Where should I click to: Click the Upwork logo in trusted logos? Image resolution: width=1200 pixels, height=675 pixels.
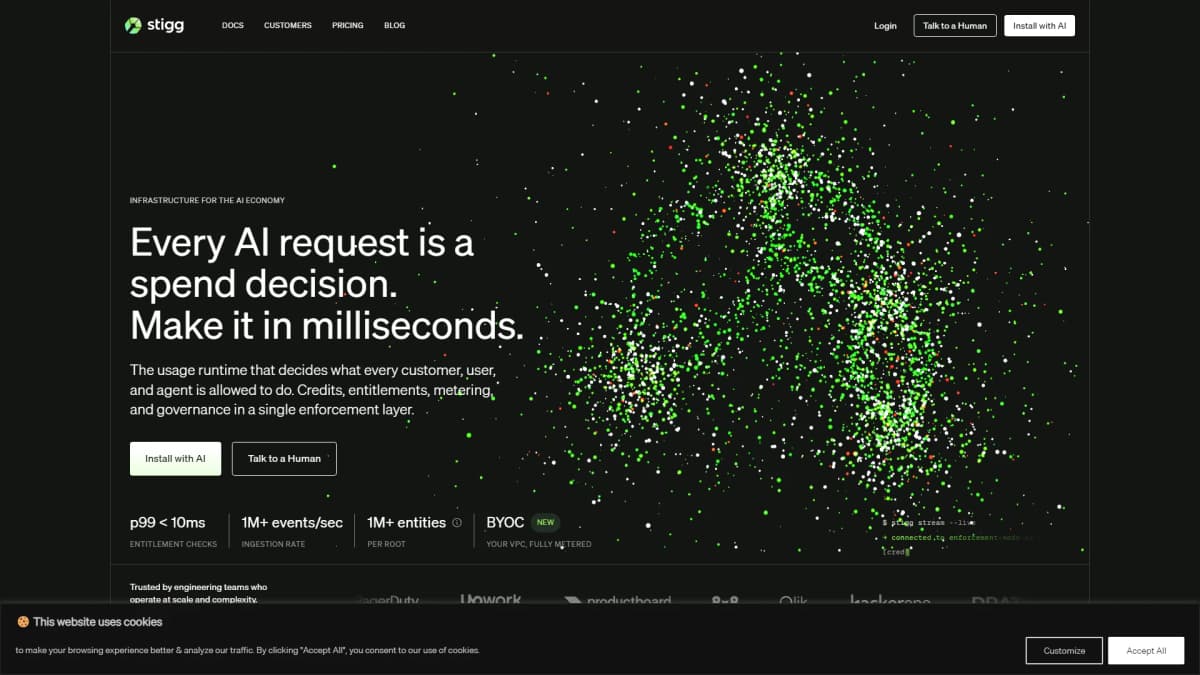point(491,599)
